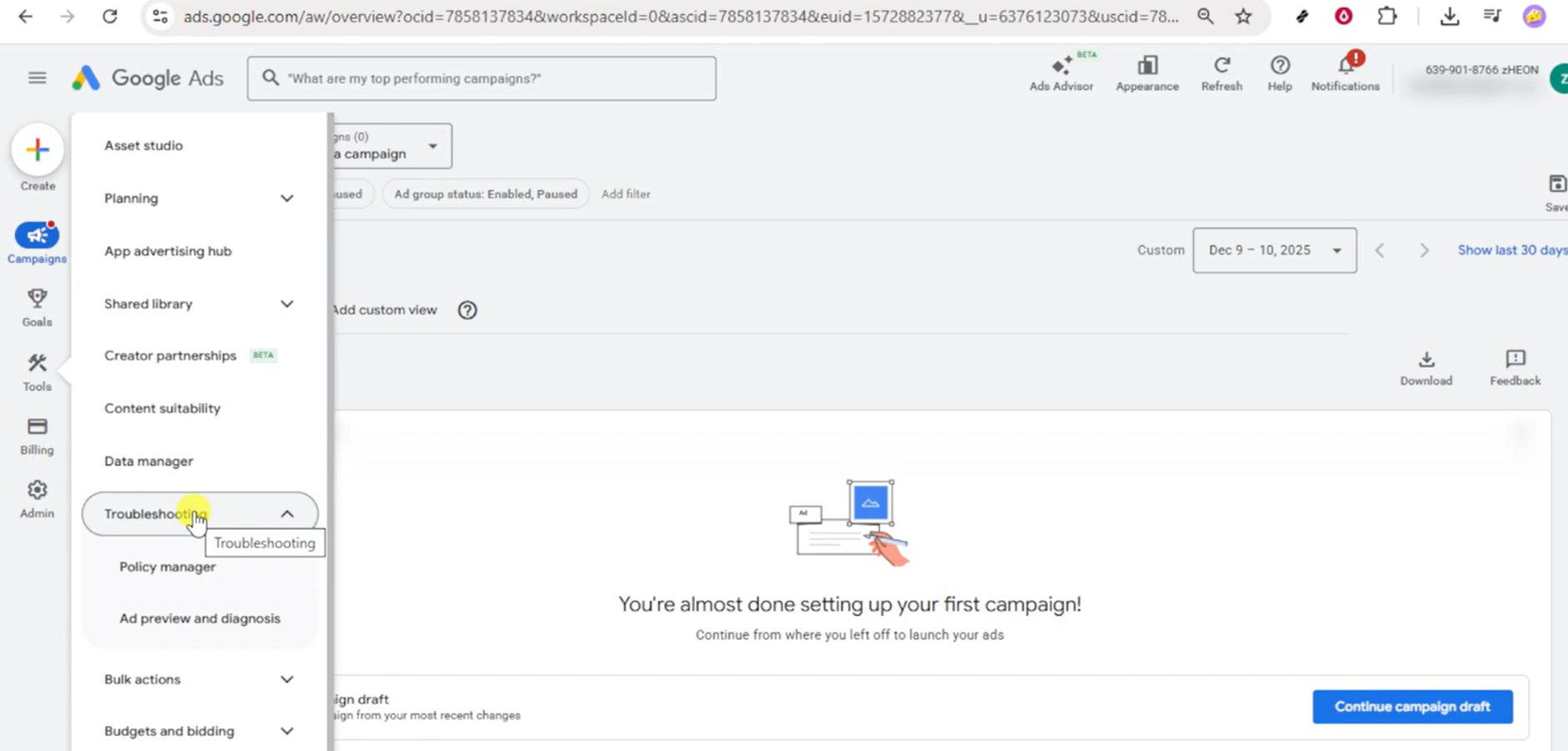Image resolution: width=1568 pixels, height=751 pixels.
Task: Open the Campaigns section in sidebar
Action: (37, 243)
